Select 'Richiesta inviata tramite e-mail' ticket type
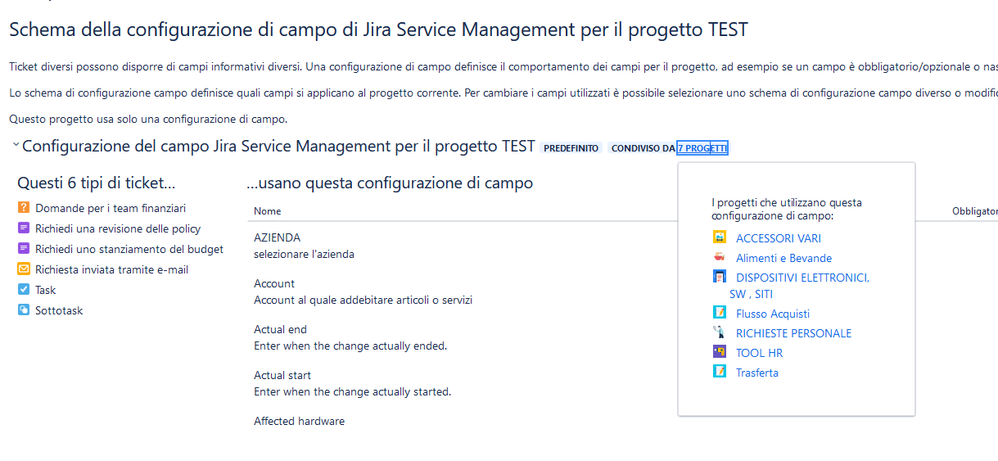The width and height of the screenshot is (998, 461). tap(112, 269)
